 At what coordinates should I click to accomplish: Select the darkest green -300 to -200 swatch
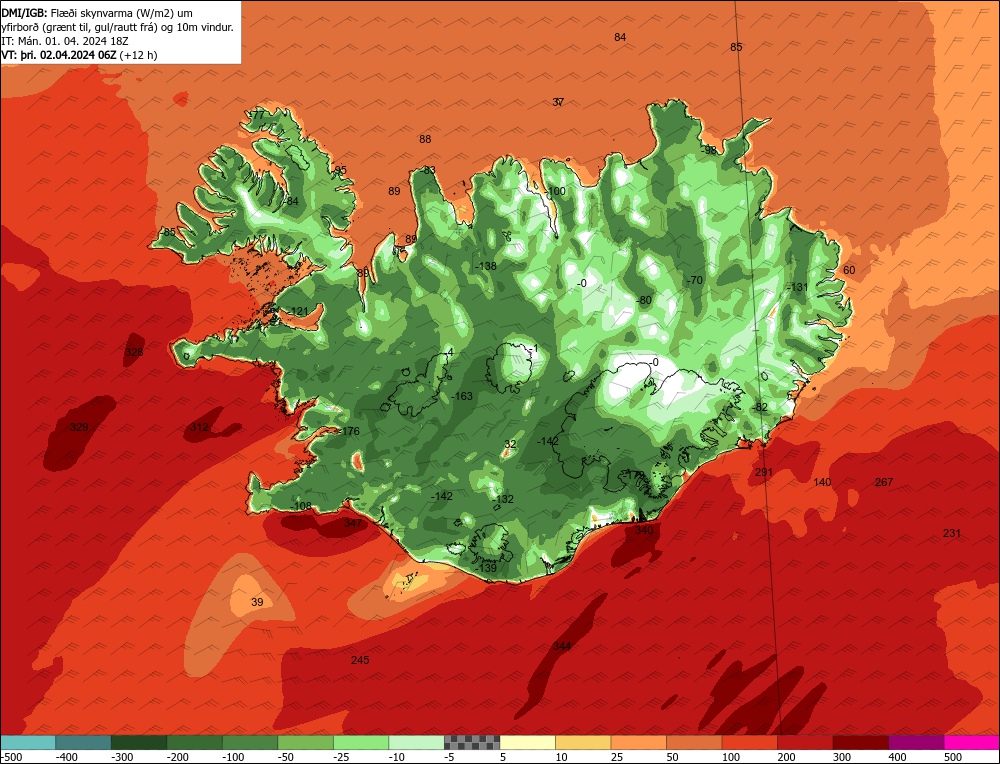coord(139,742)
